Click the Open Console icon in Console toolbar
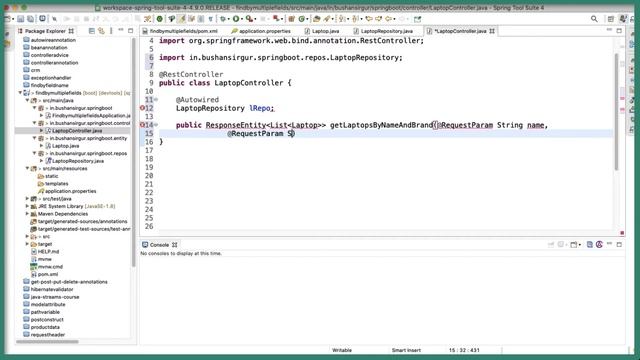Screen dimensions: 640x360 point(575,244)
